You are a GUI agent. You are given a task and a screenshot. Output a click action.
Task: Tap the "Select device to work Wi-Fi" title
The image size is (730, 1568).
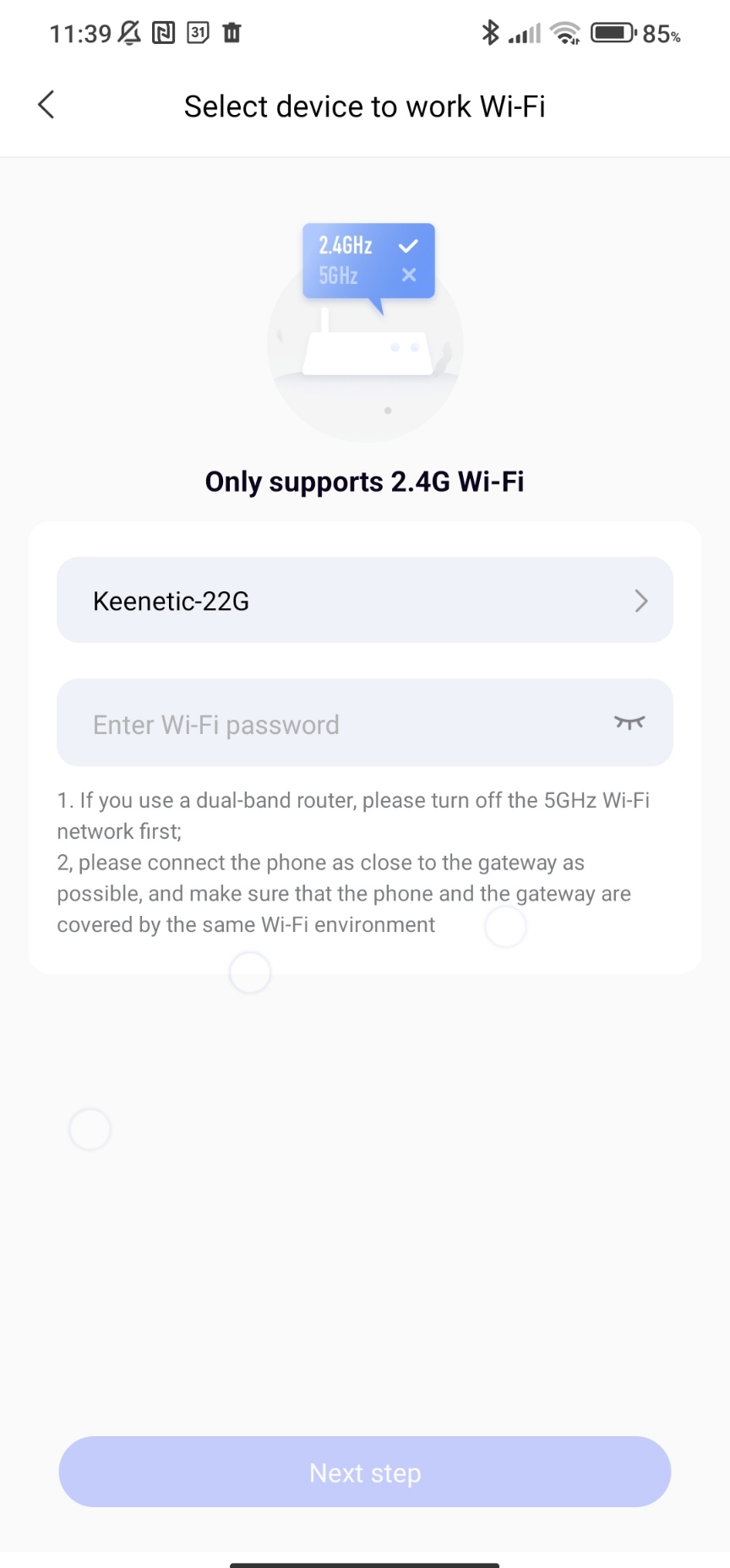pyautogui.click(x=365, y=106)
